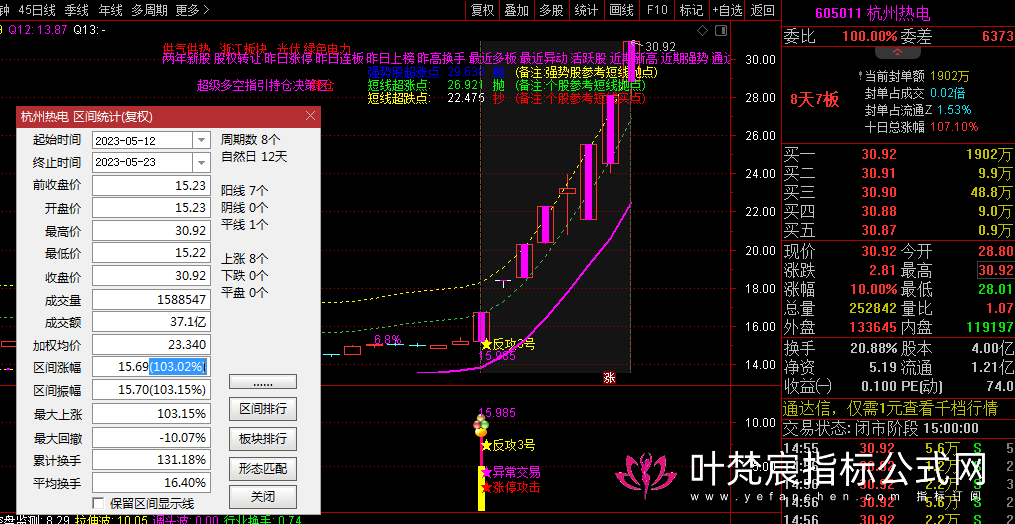Click the 板块排行 button
This screenshot has width=1015, height=524.
coord(263,439)
